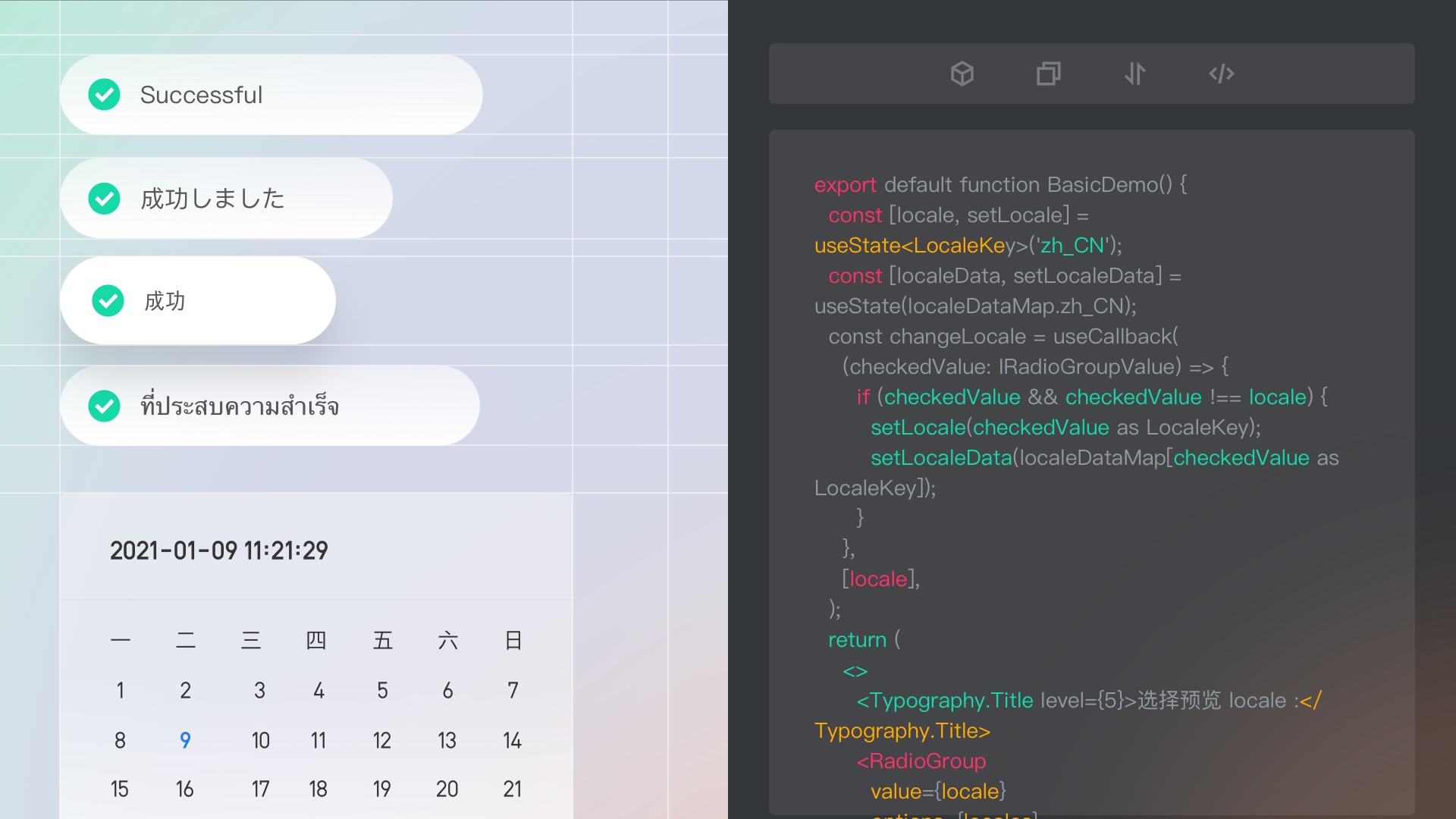The image size is (1456, 819).
Task: Choose date 17 in the calendar
Action: (260, 789)
